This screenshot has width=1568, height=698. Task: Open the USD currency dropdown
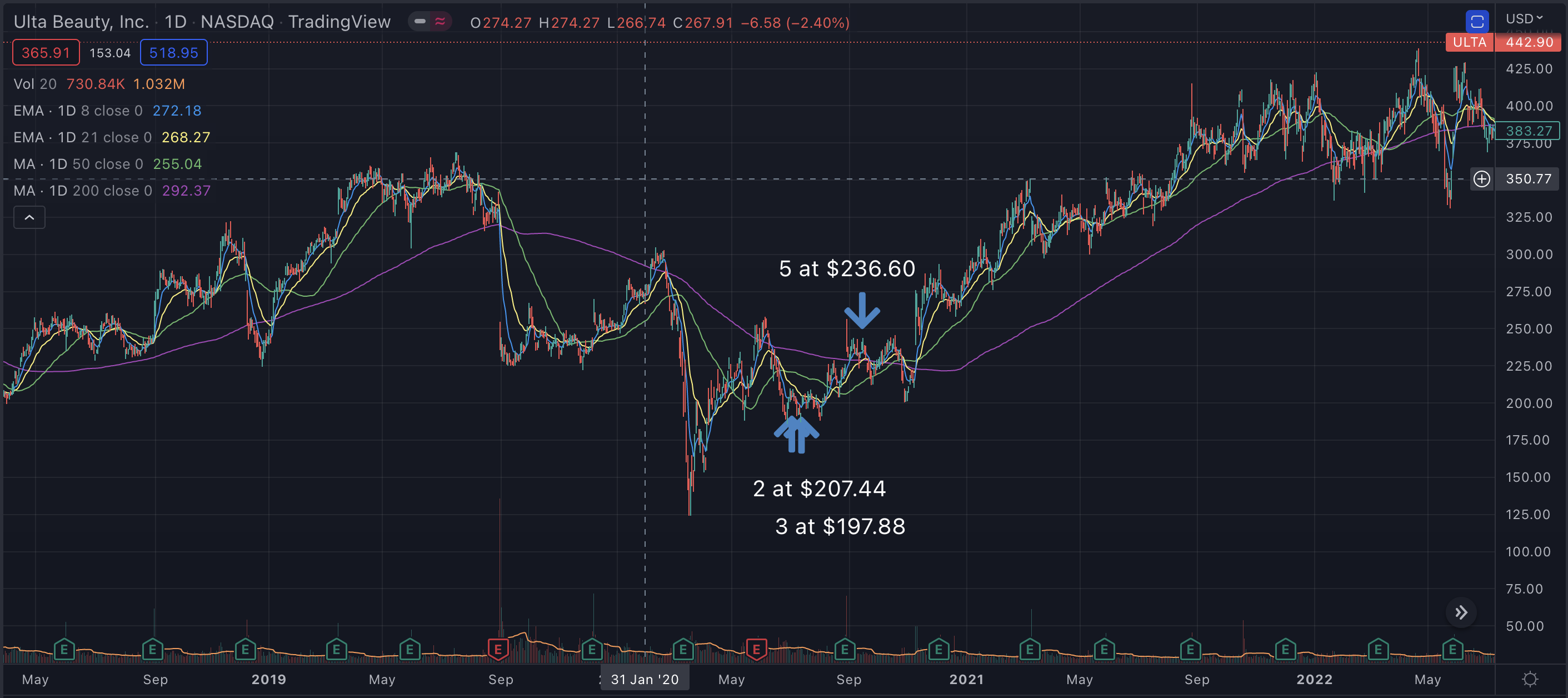[1524, 19]
